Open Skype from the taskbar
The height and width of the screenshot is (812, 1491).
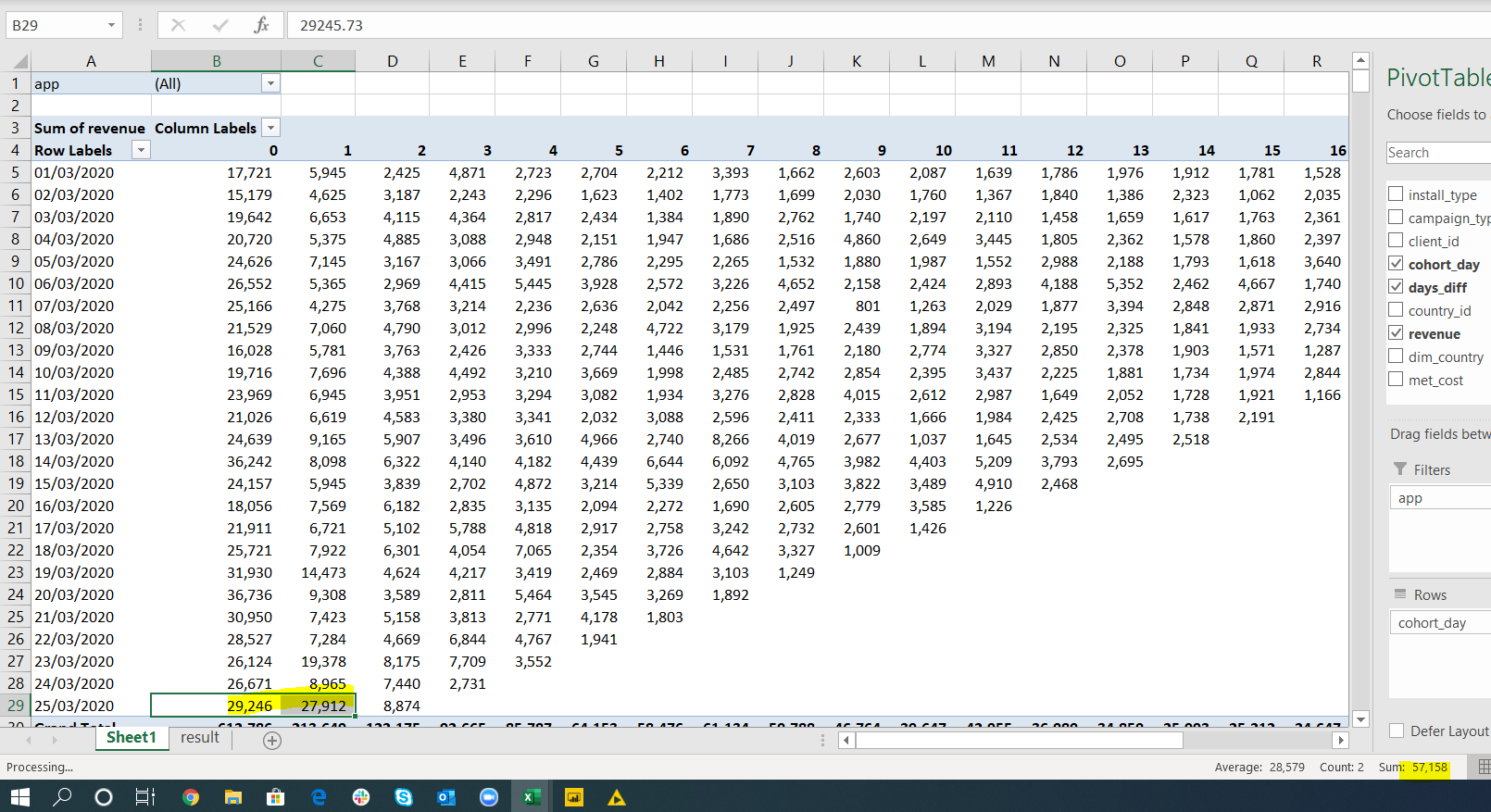tap(404, 796)
